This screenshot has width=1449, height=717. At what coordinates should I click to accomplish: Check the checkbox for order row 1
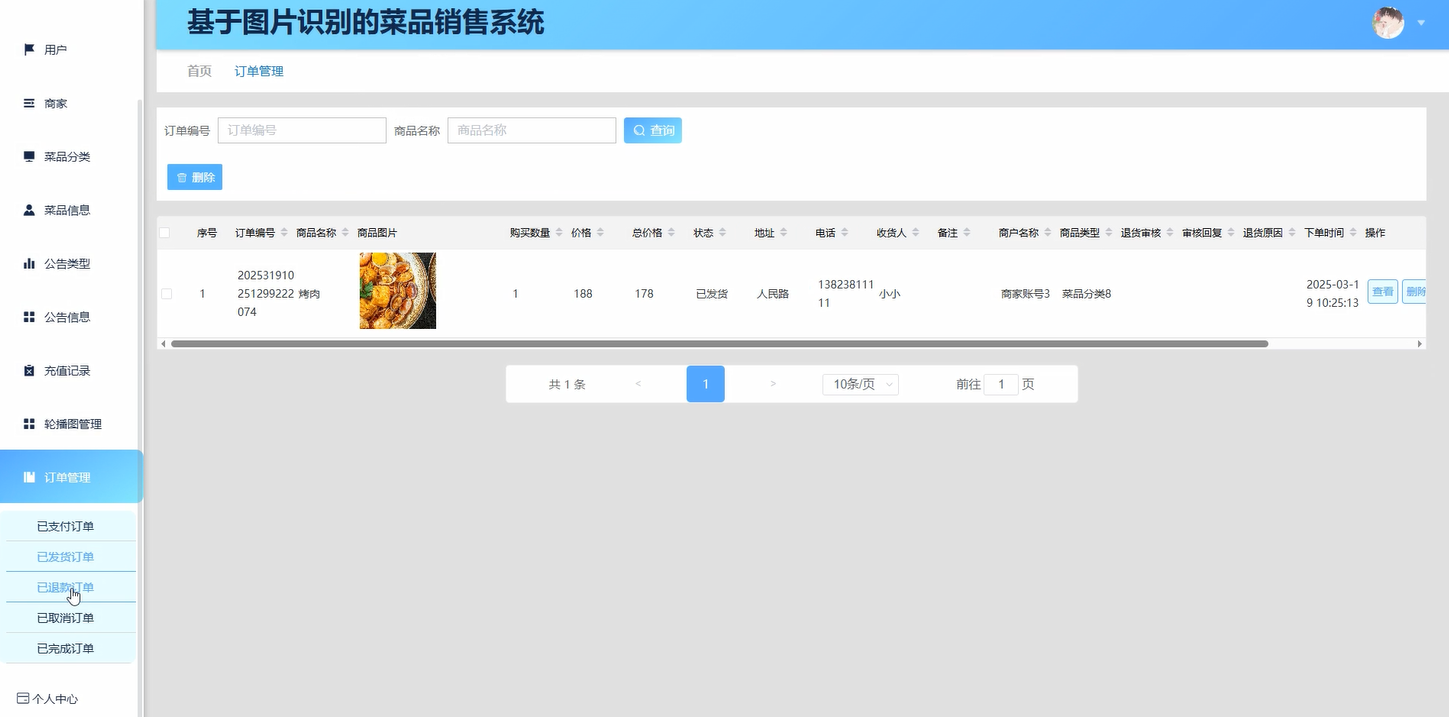tap(164, 293)
